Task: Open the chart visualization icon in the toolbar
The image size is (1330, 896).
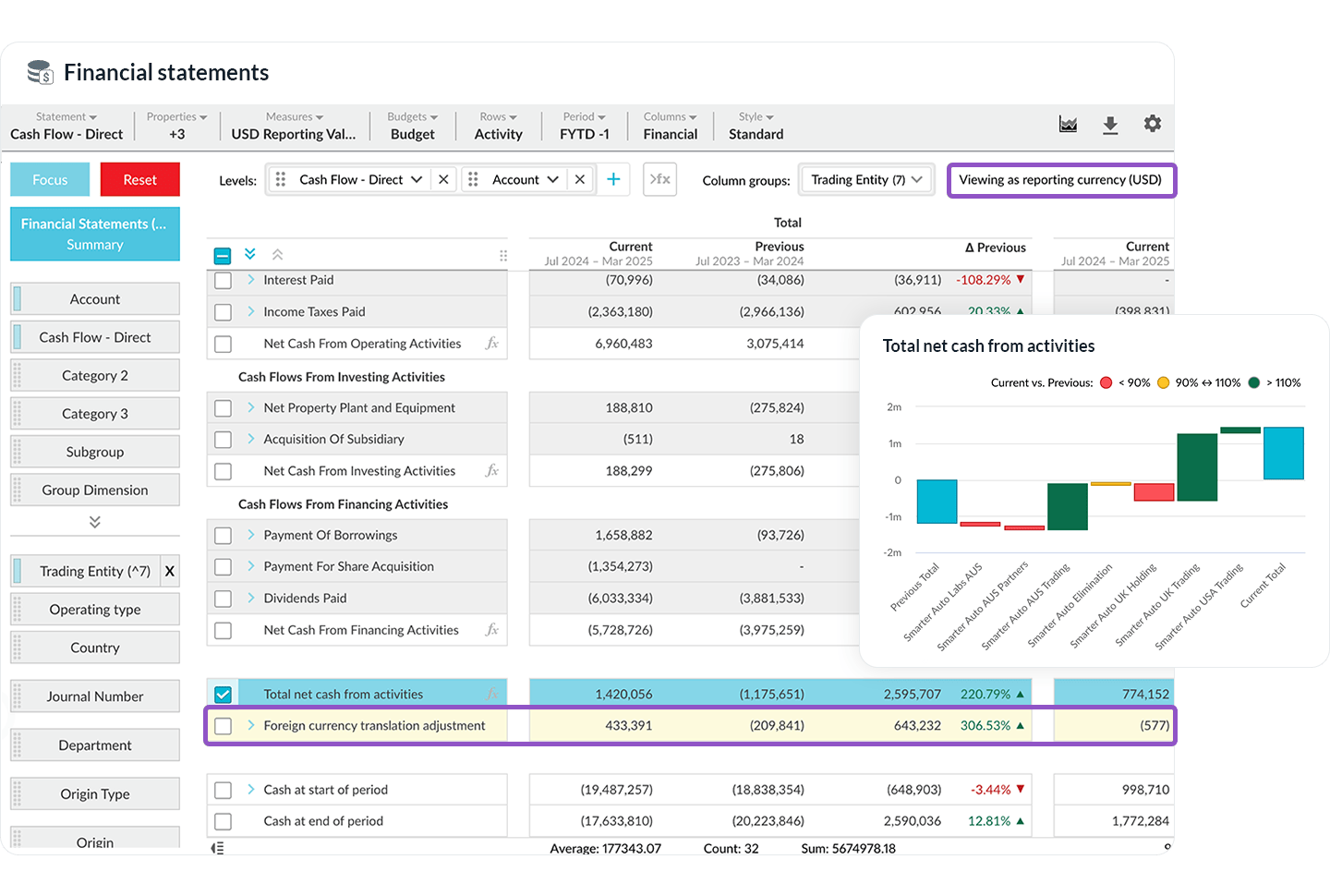Action: pyautogui.click(x=1069, y=124)
